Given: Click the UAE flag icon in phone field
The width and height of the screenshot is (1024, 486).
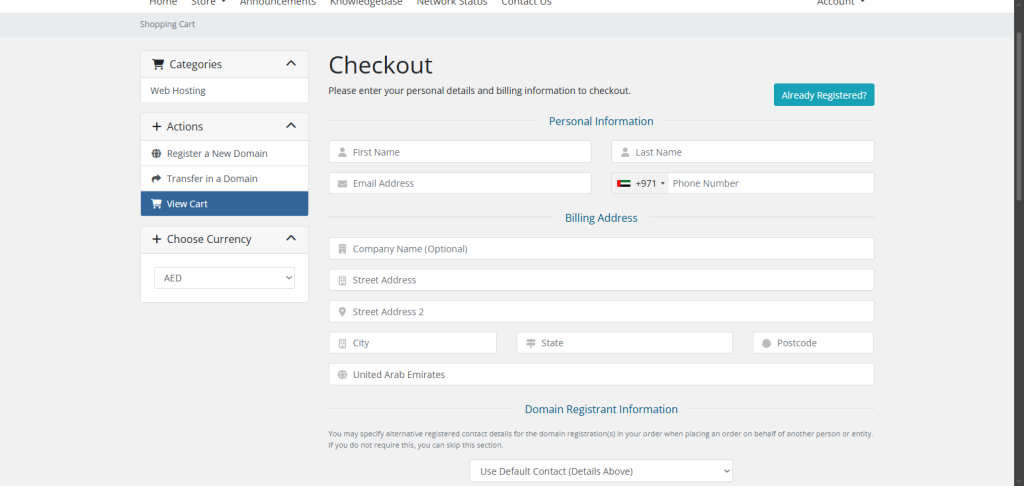Looking at the screenshot, I should pos(624,184).
